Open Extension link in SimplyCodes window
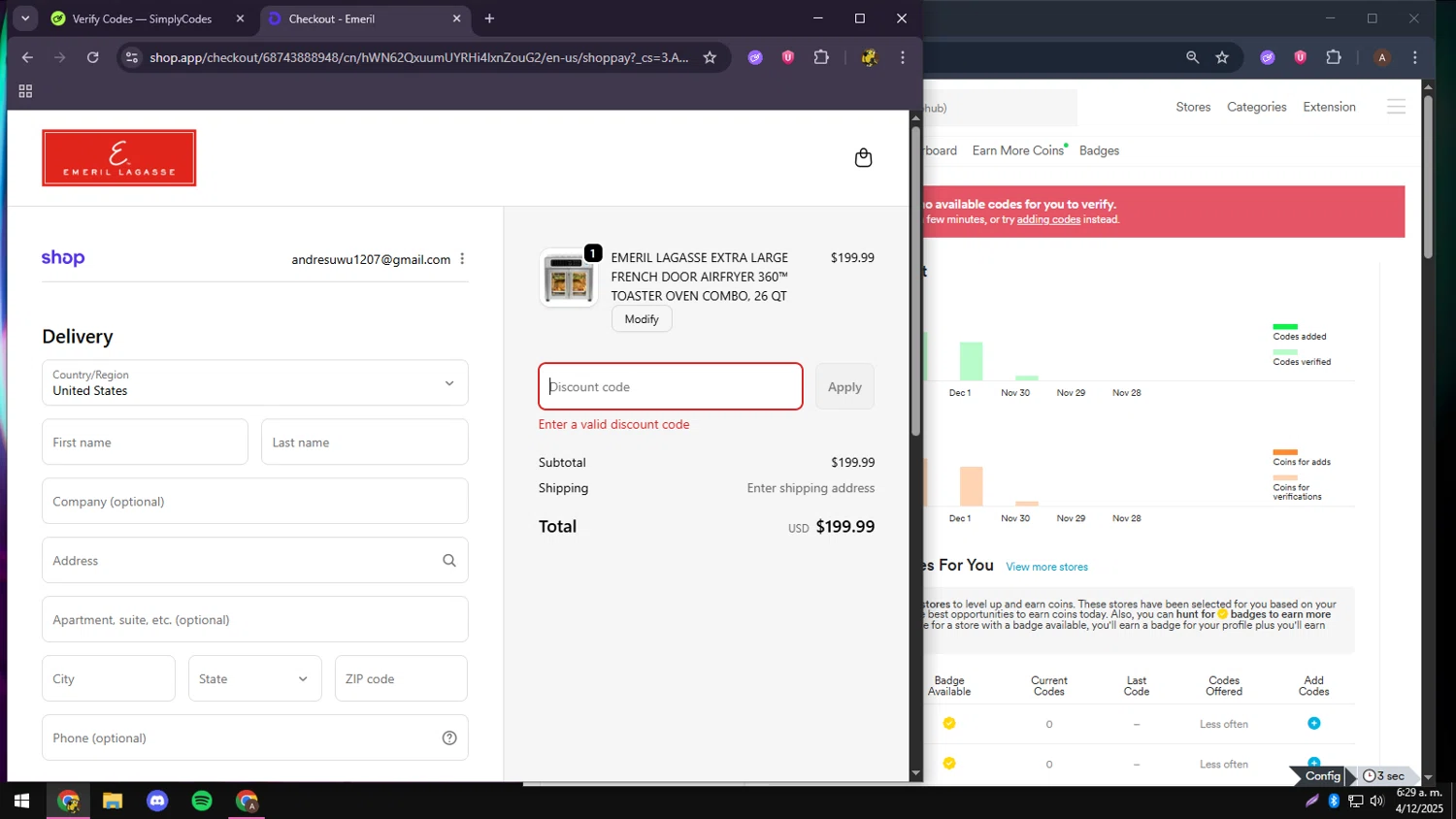The height and width of the screenshot is (819, 1456). (1329, 107)
